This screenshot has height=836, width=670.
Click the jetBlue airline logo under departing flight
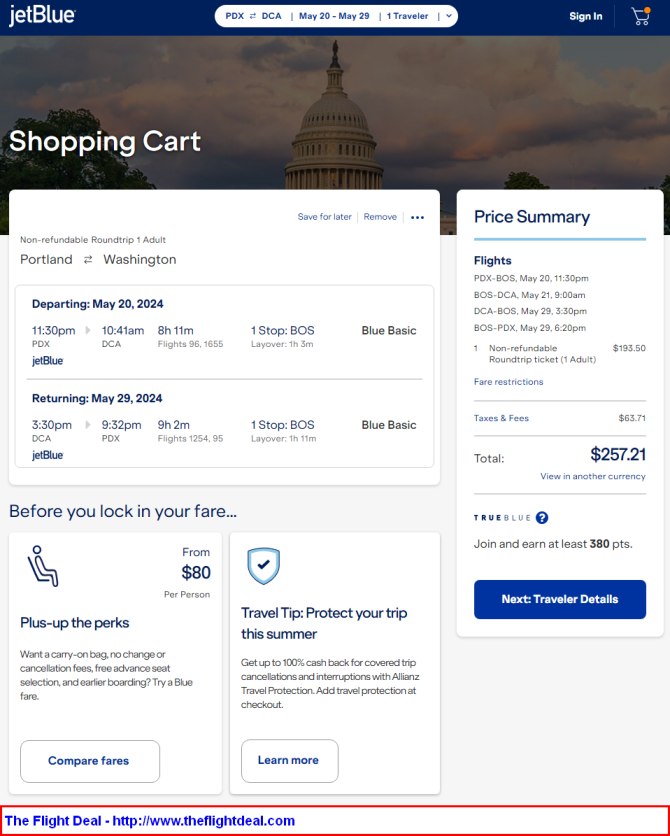pyautogui.click(x=47, y=361)
